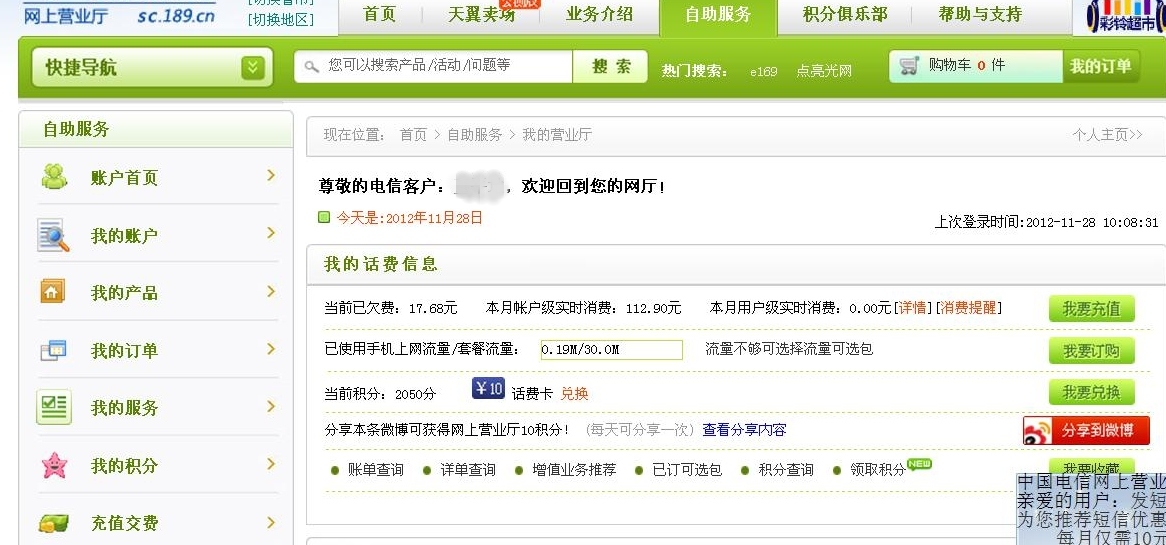
Task: Click the 我要充值 button
Action: (x=1091, y=309)
